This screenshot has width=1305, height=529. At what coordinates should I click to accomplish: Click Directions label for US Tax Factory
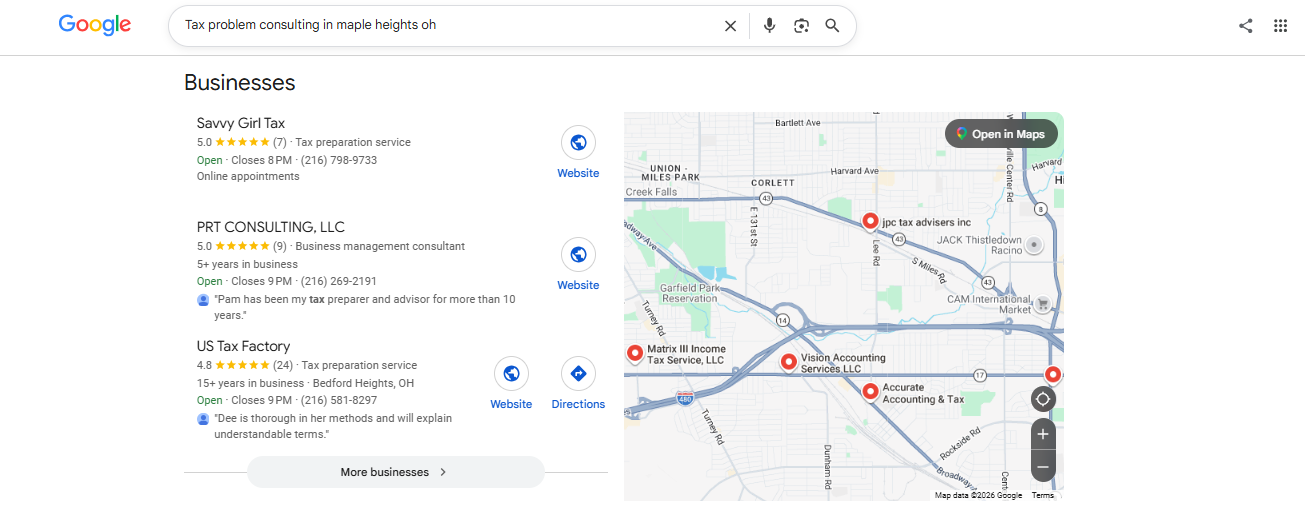click(578, 404)
